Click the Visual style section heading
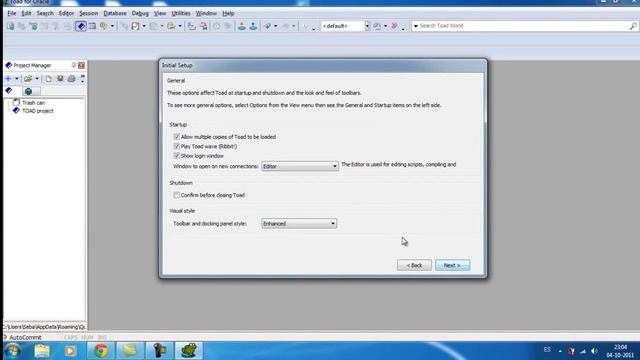Screen dimensions: 640x360 point(182,211)
